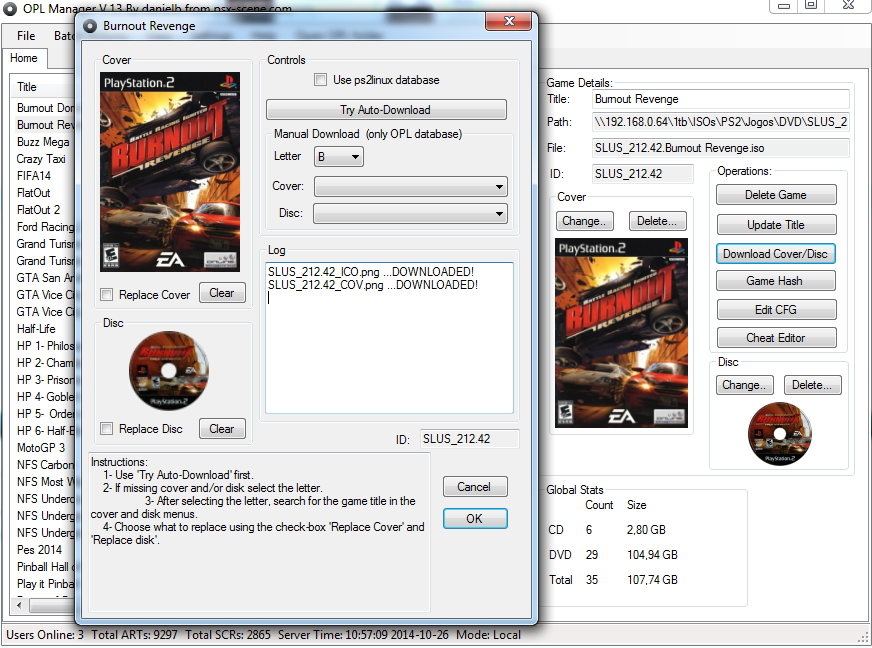Click the Path field in Game Details
Screen dimensions: 872x648
point(721,122)
